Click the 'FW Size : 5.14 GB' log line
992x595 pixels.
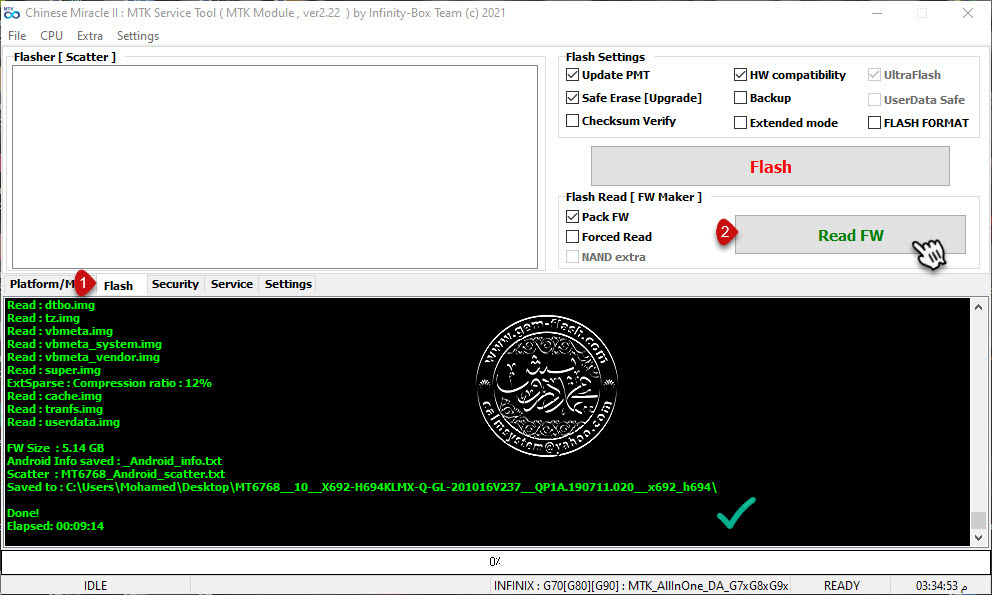55,448
